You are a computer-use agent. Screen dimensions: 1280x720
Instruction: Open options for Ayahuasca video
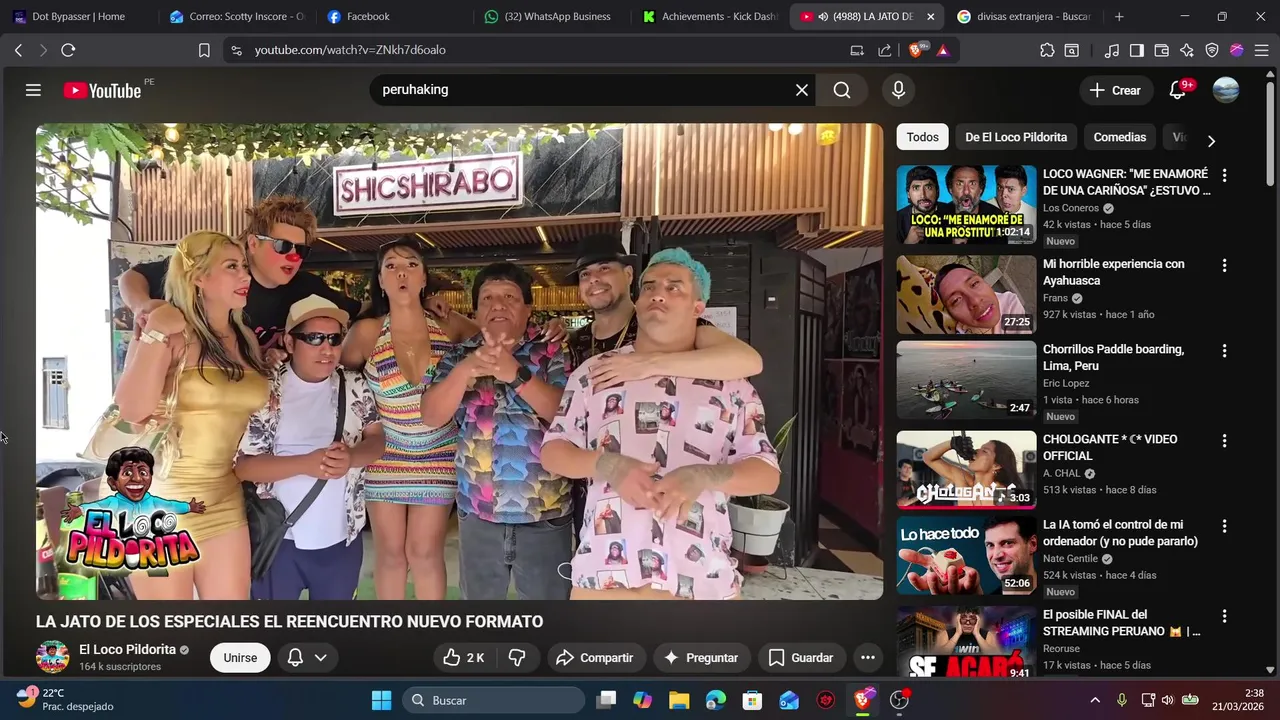(x=1224, y=266)
